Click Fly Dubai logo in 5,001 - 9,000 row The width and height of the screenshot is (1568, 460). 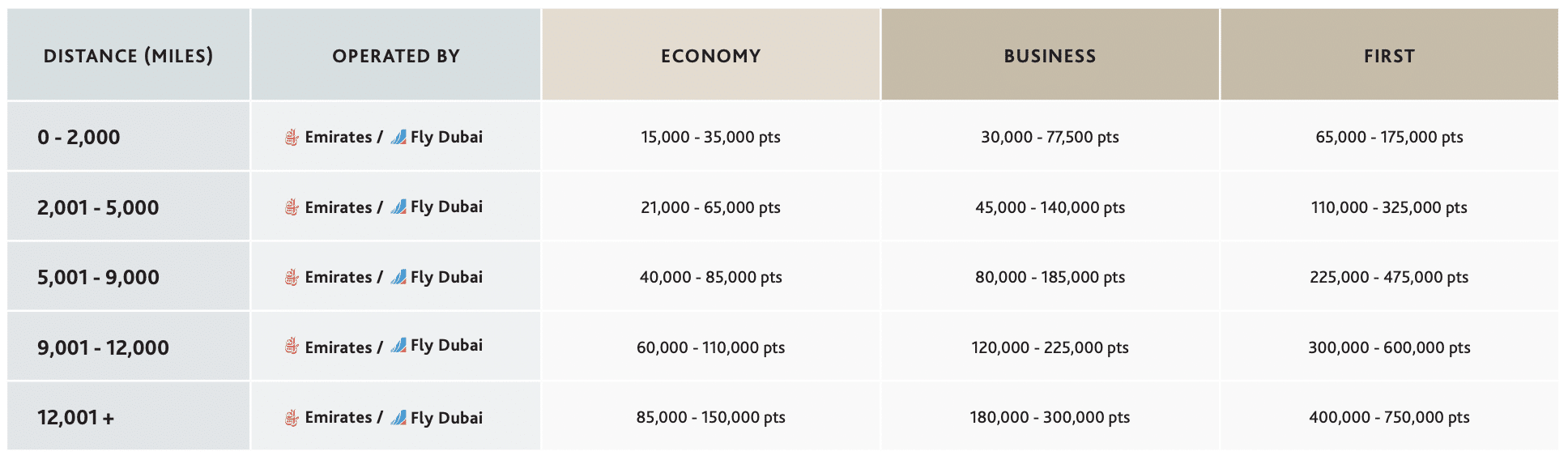[x=398, y=277]
